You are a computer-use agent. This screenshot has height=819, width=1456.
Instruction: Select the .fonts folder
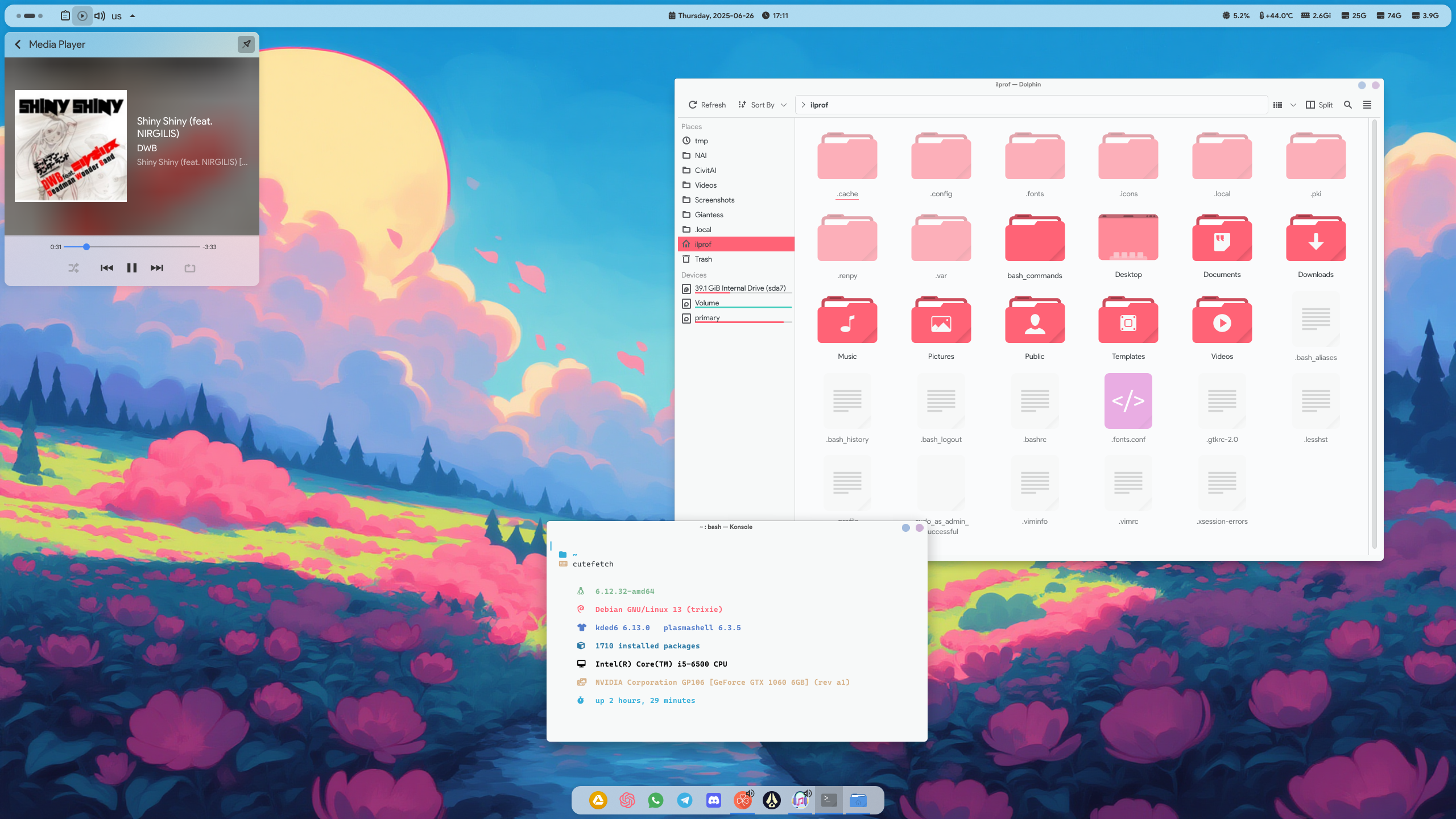point(1035,165)
